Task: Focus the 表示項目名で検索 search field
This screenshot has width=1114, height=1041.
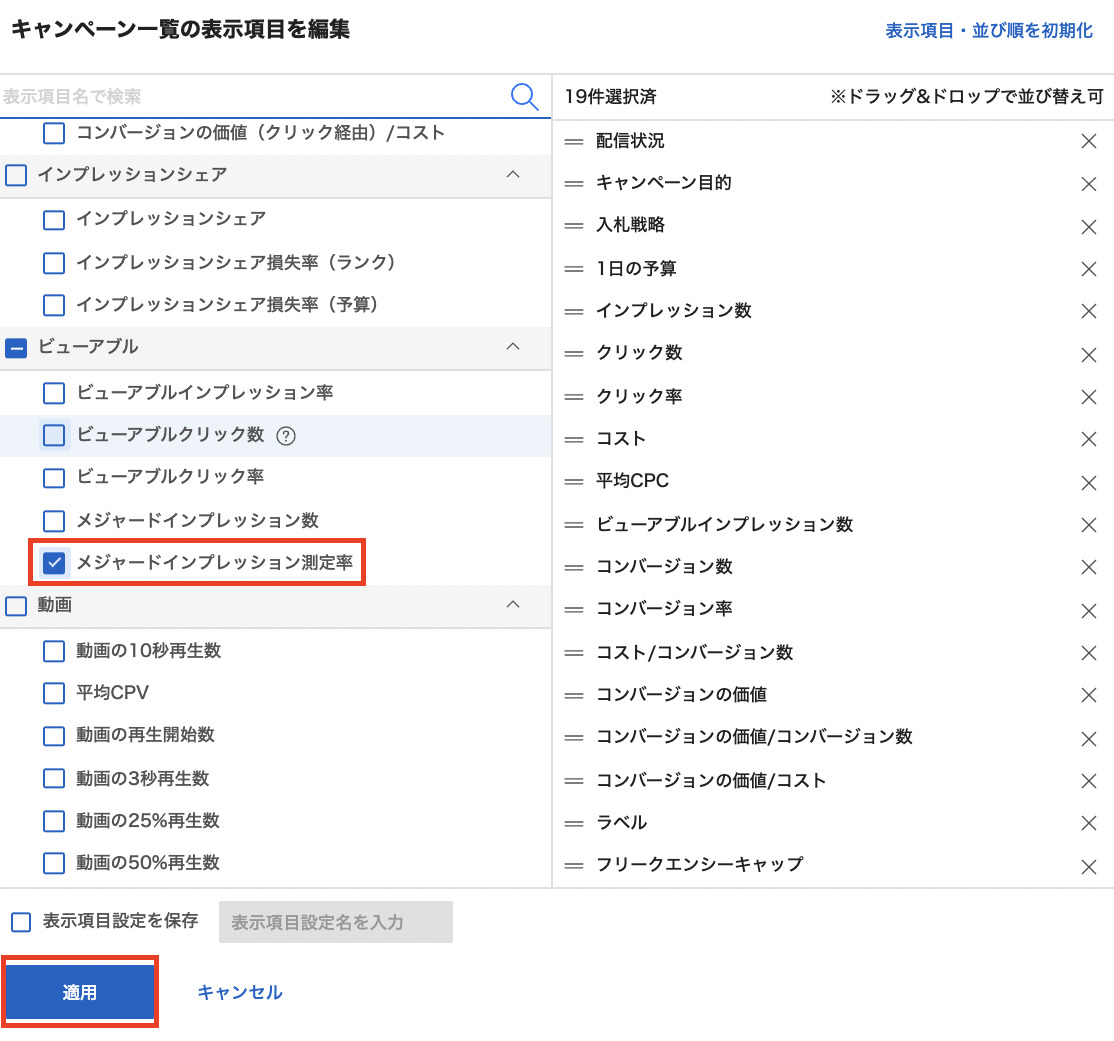Action: [250, 97]
